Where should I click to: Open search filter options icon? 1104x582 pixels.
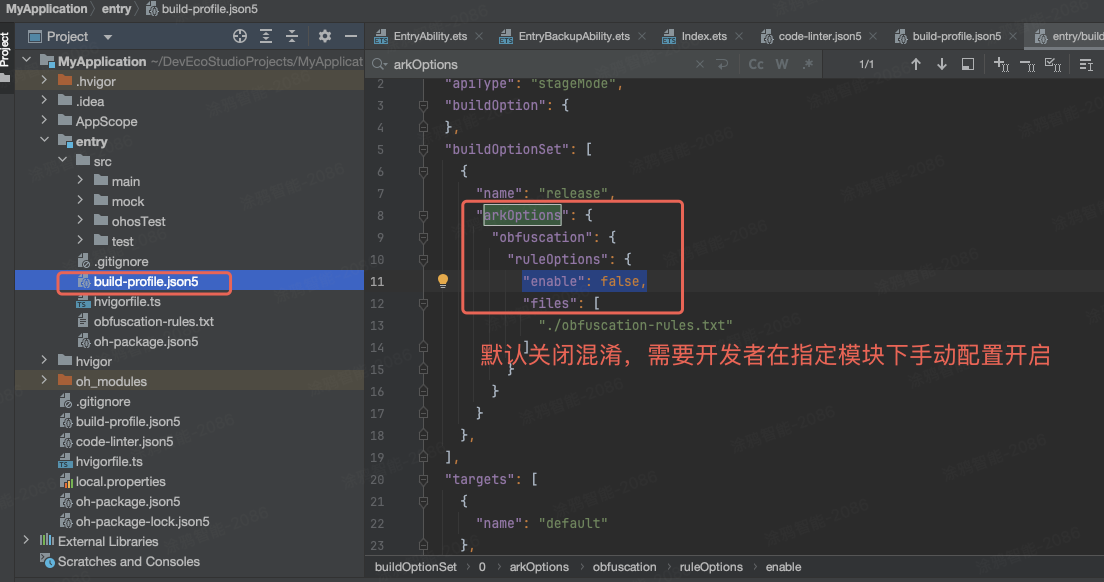pos(1086,65)
